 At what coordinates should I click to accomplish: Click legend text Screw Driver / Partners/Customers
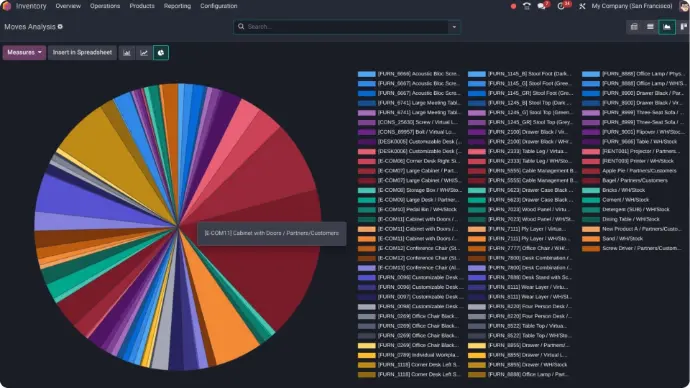tap(641, 248)
